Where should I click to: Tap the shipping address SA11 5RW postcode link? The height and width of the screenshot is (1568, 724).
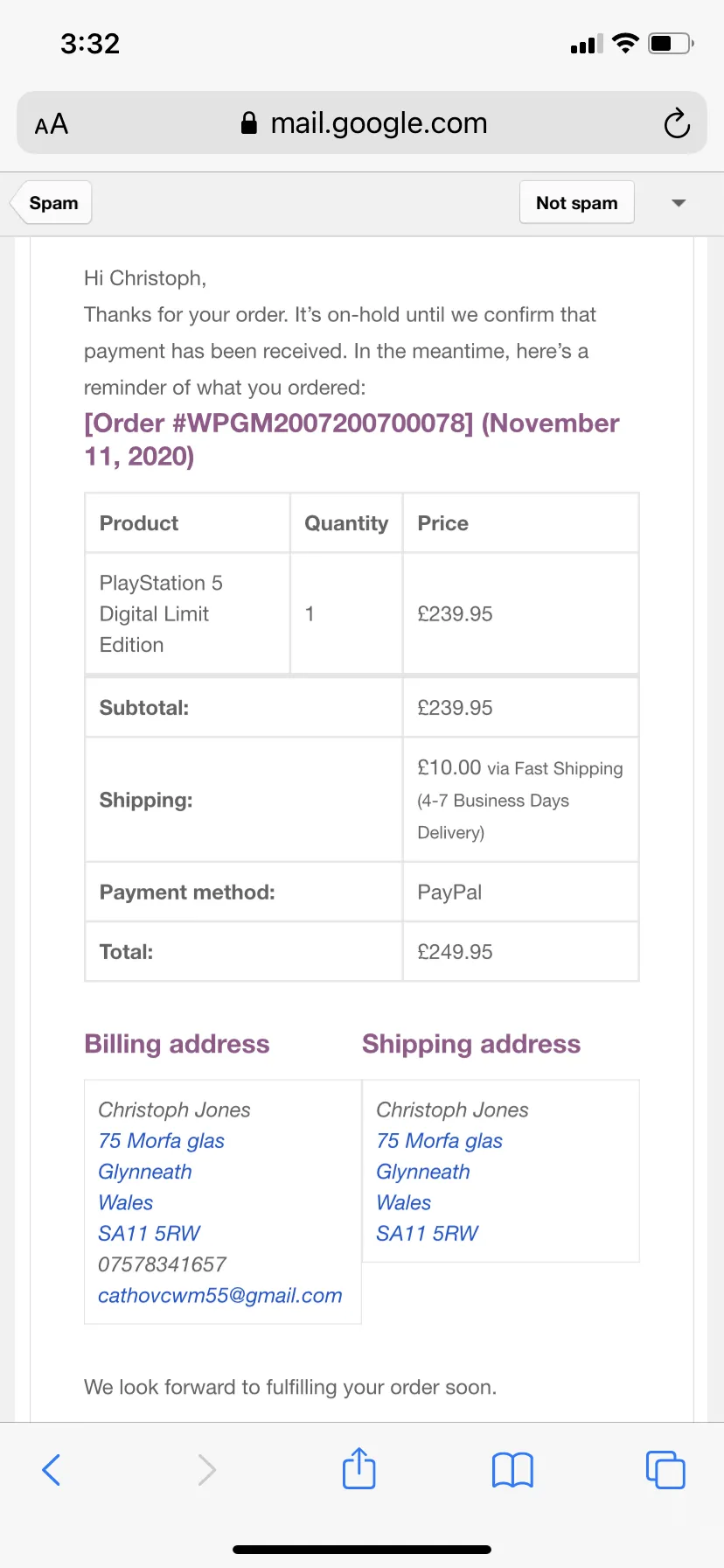[427, 1233]
